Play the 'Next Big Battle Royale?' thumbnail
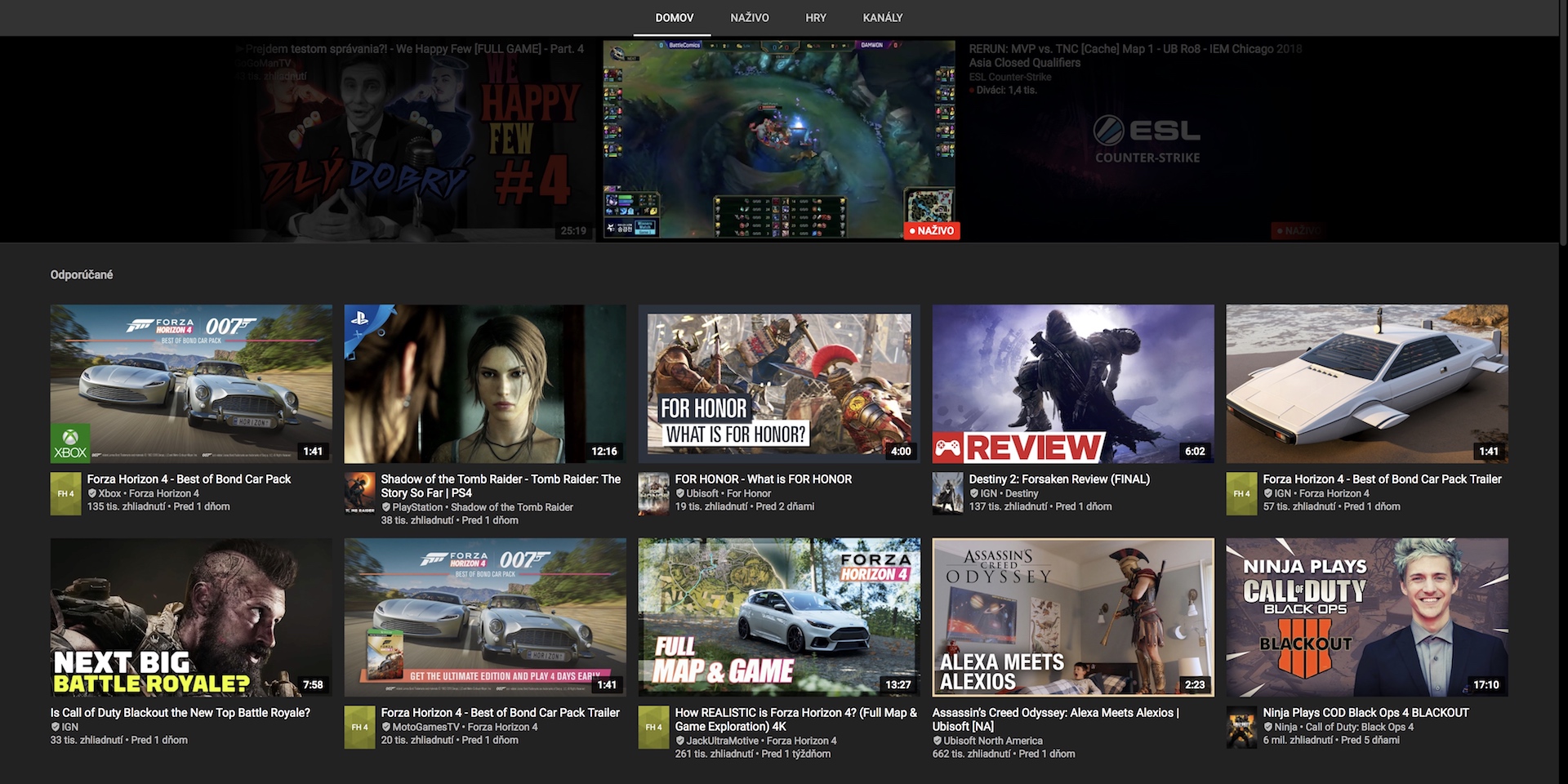The width and height of the screenshot is (1568, 784). pyautogui.click(x=191, y=617)
